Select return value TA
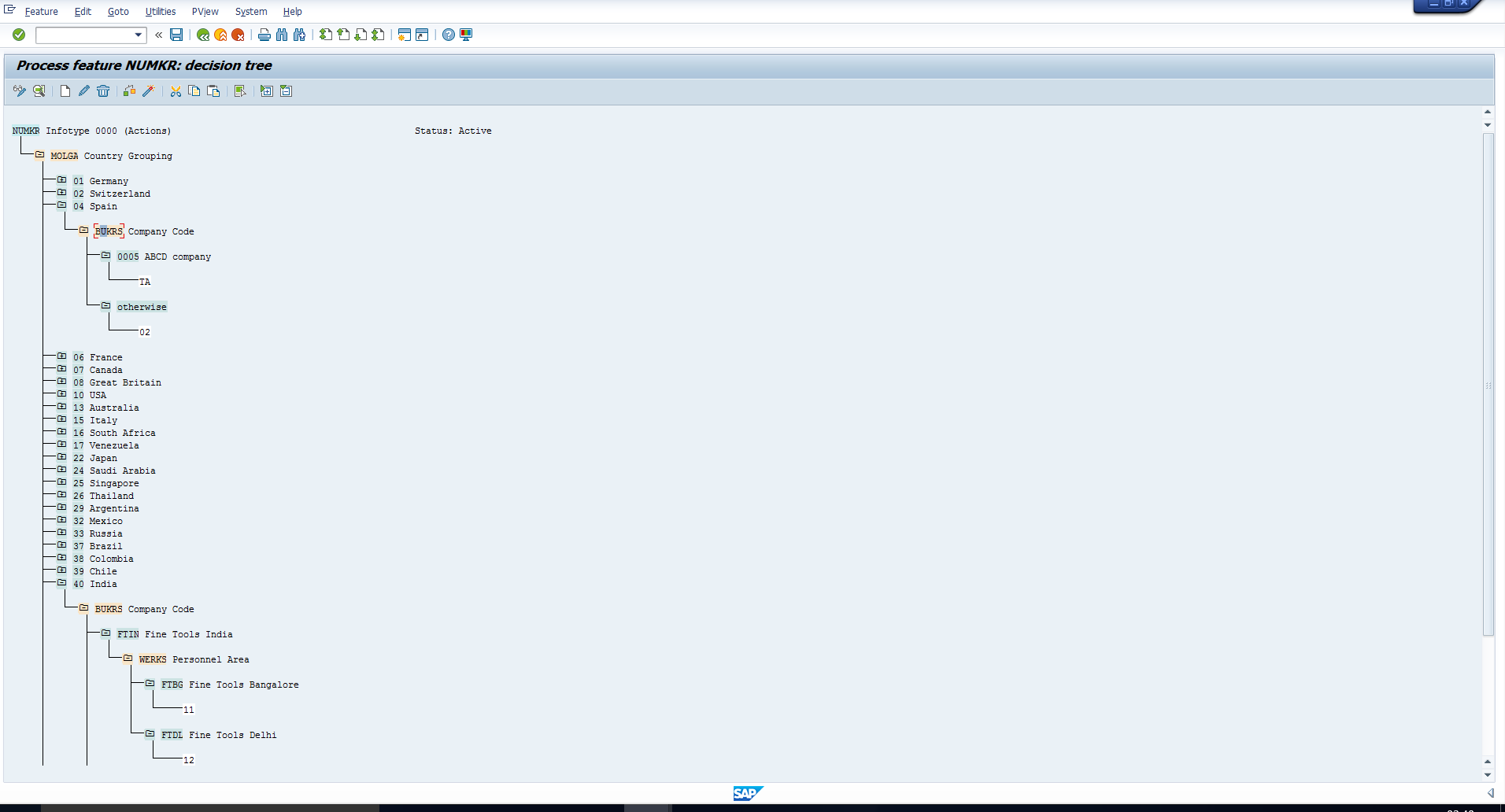Screen dimensions: 1505x812 point(145,282)
